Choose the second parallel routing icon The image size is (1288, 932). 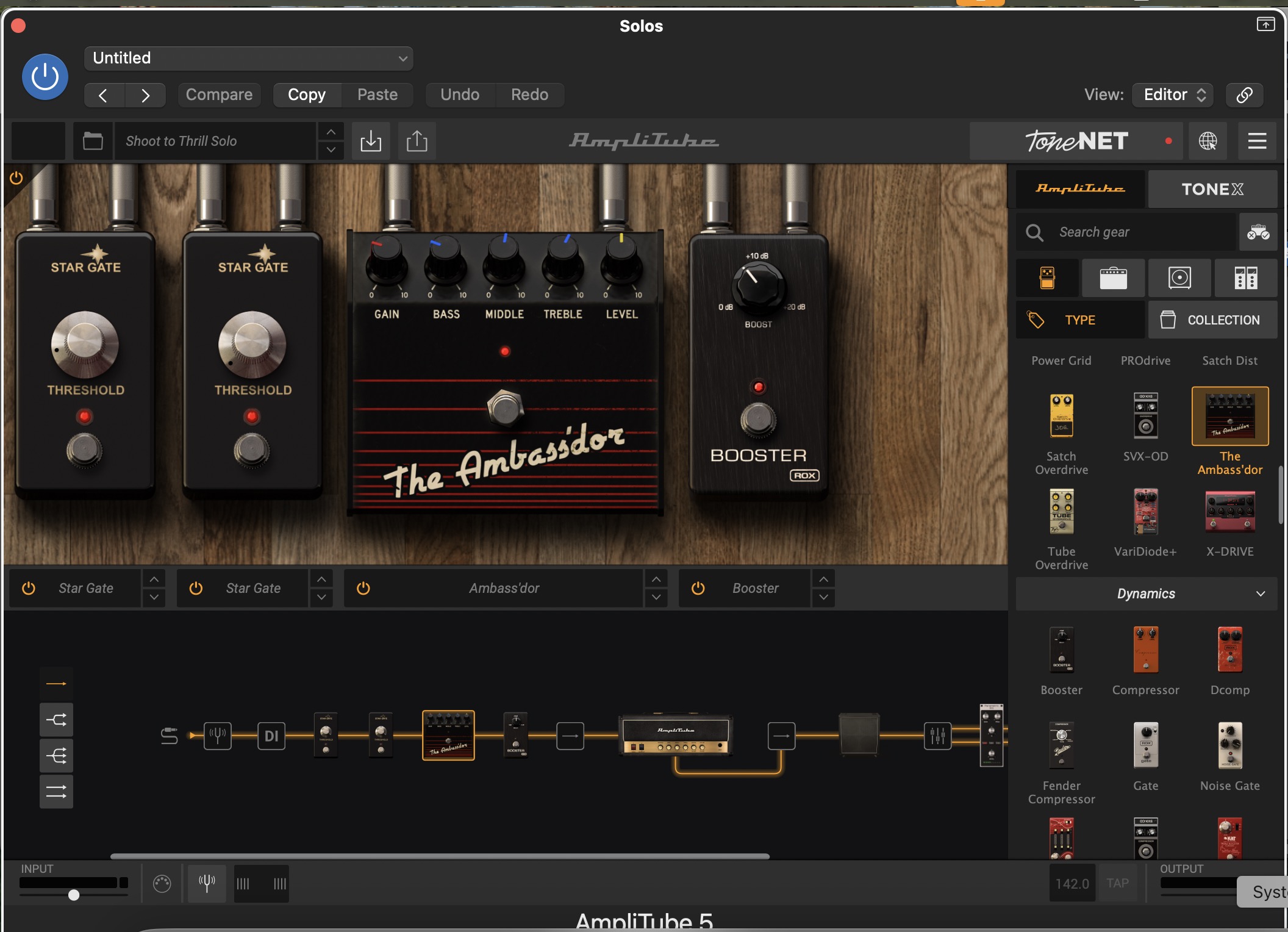(x=56, y=720)
